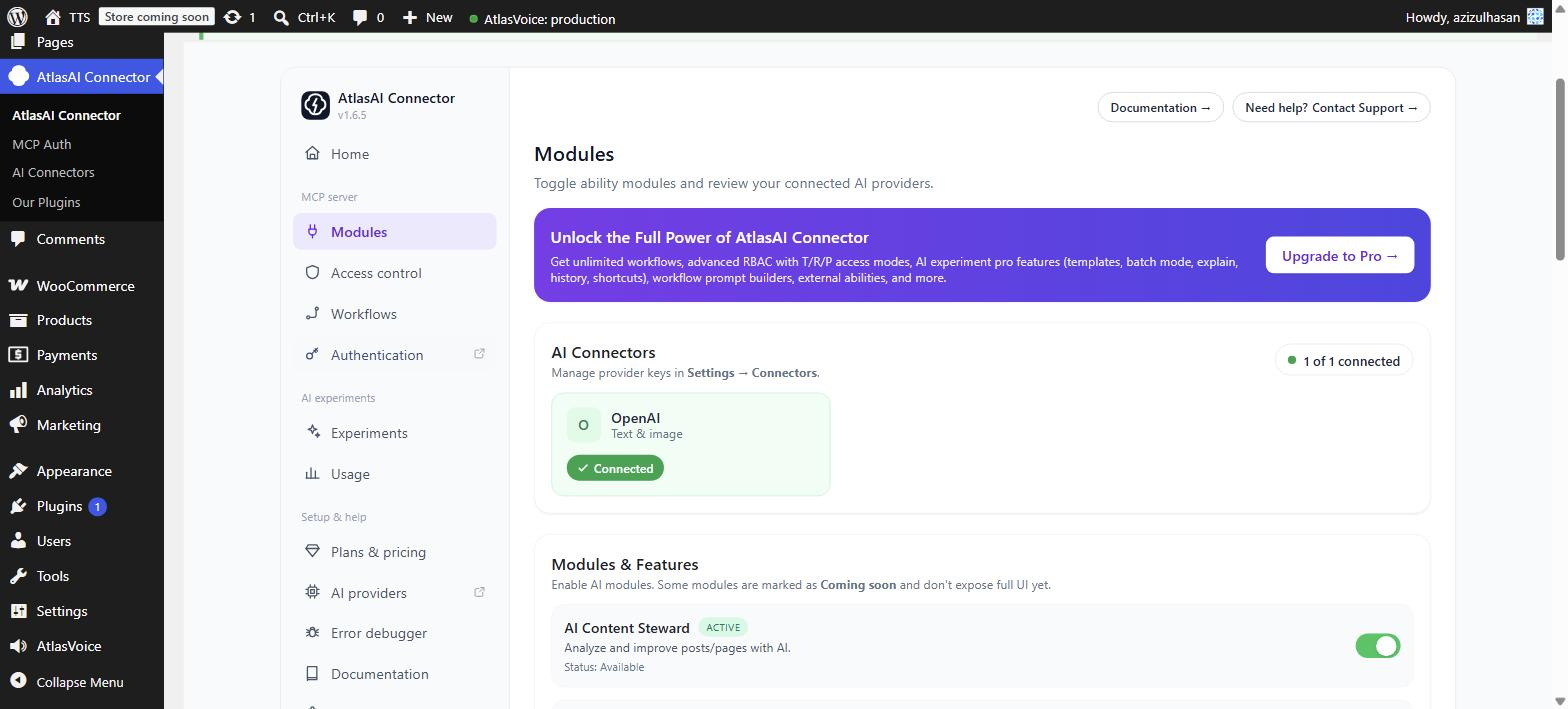Click the Plugins update count badge

(x=97, y=506)
